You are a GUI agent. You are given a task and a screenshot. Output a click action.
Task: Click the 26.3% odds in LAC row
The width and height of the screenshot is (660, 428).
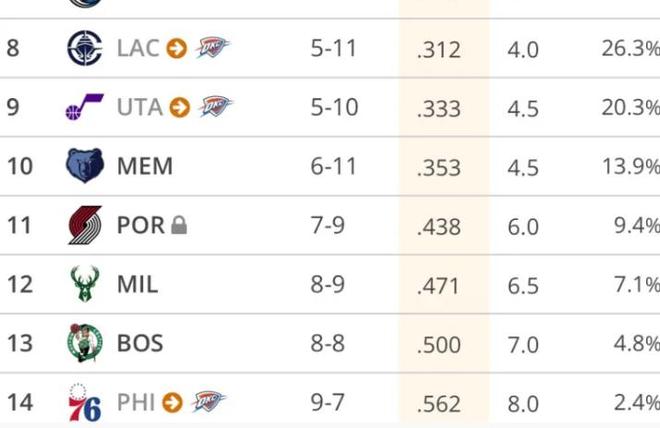630,49
